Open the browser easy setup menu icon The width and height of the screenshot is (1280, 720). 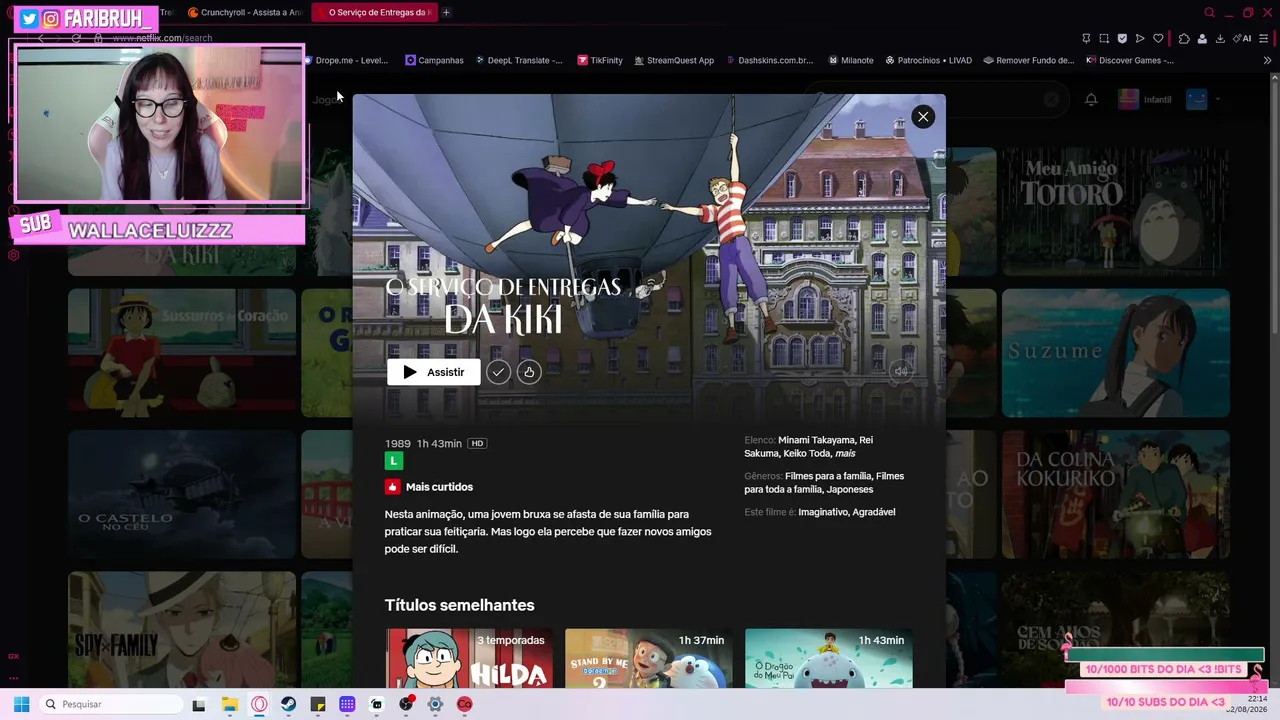point(1263,38)
